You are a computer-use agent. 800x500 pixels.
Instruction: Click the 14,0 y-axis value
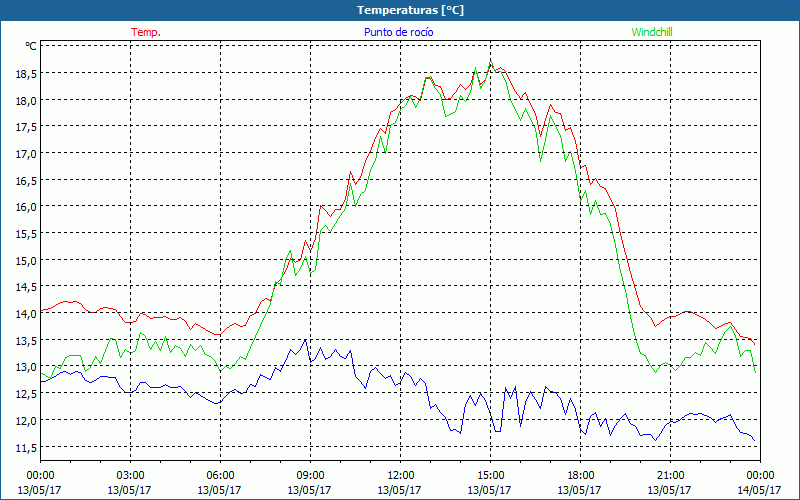pyautogui.click(x=27, y=313)
